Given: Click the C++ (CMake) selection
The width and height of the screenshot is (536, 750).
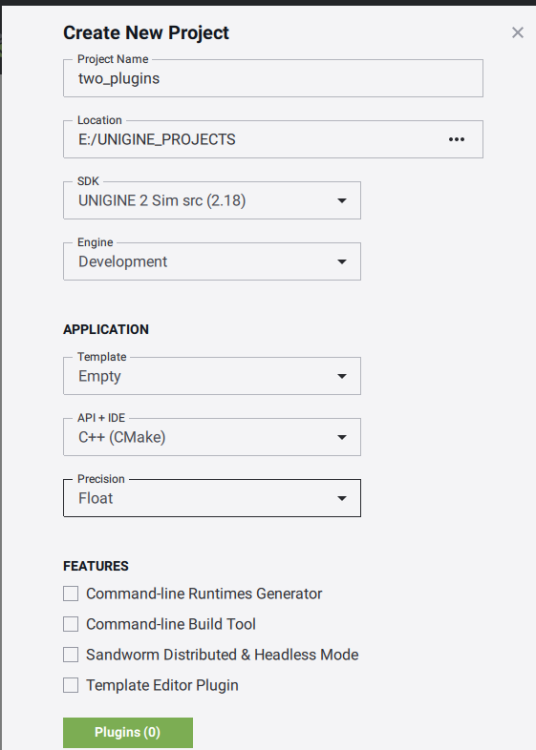Looking at the screenshot, I should [x=122, y=437].
